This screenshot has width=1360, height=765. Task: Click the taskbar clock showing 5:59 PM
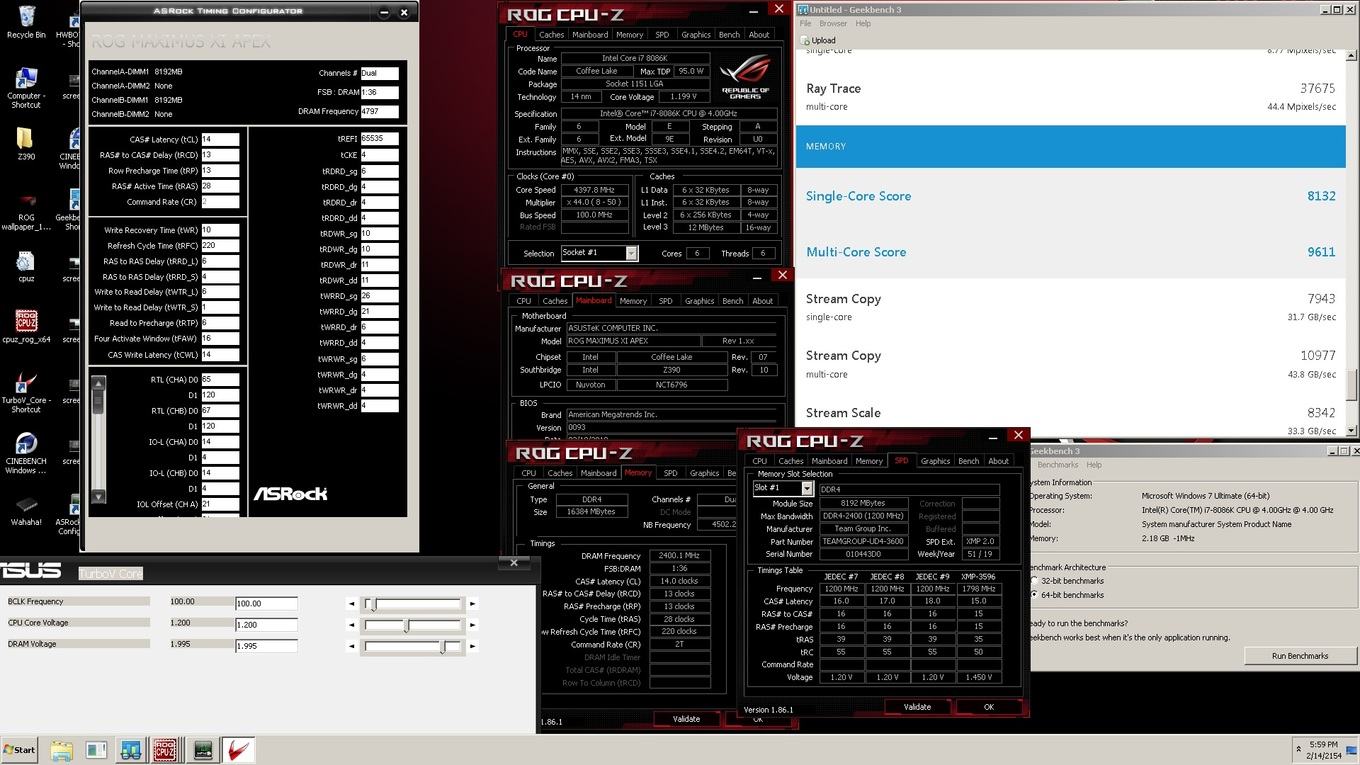click(1325, 750)
